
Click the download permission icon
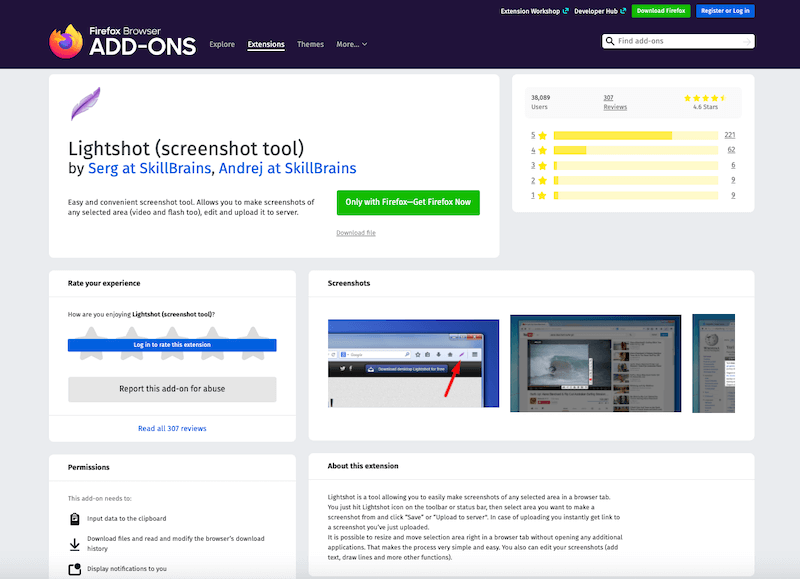(x=74, y=544)
